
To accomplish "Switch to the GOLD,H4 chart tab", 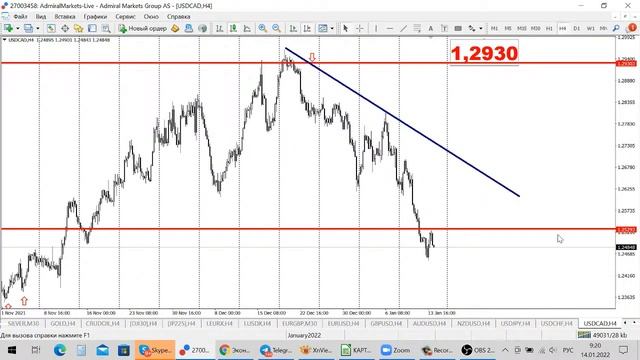I will coord(62,323).
